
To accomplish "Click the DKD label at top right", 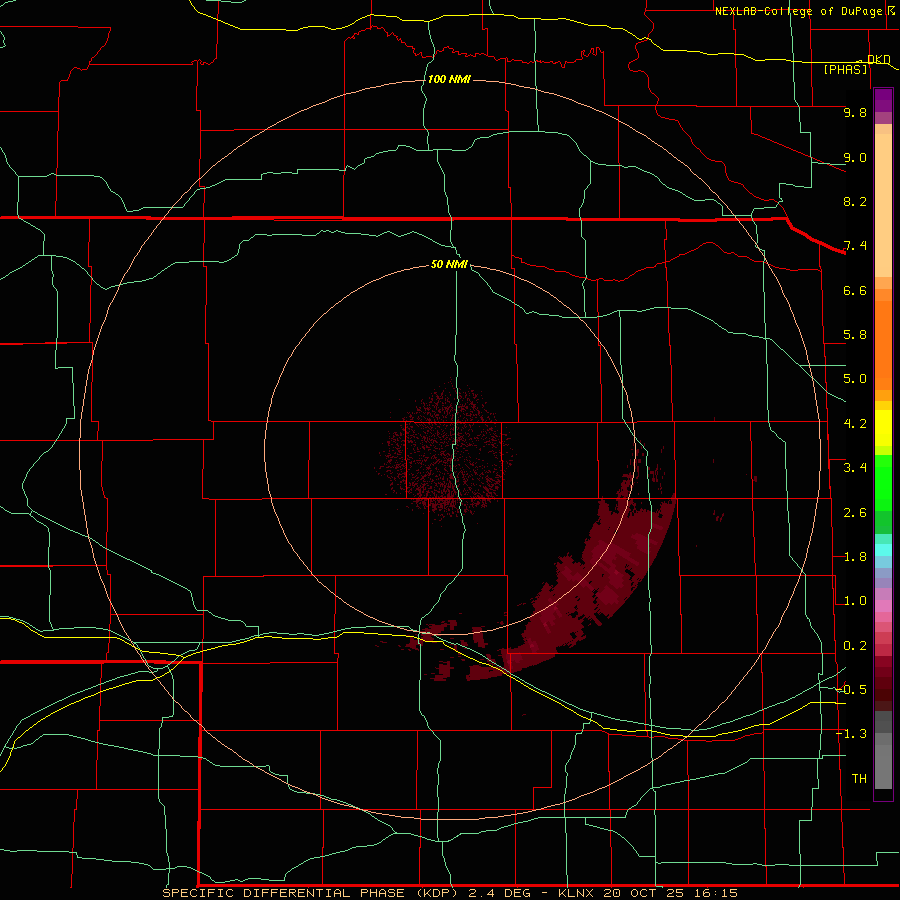I will [879, 59].
